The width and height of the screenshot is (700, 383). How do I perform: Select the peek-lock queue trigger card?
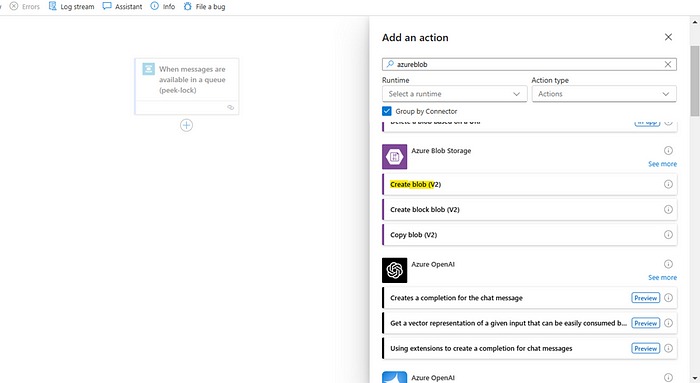(x=187, y=86)
